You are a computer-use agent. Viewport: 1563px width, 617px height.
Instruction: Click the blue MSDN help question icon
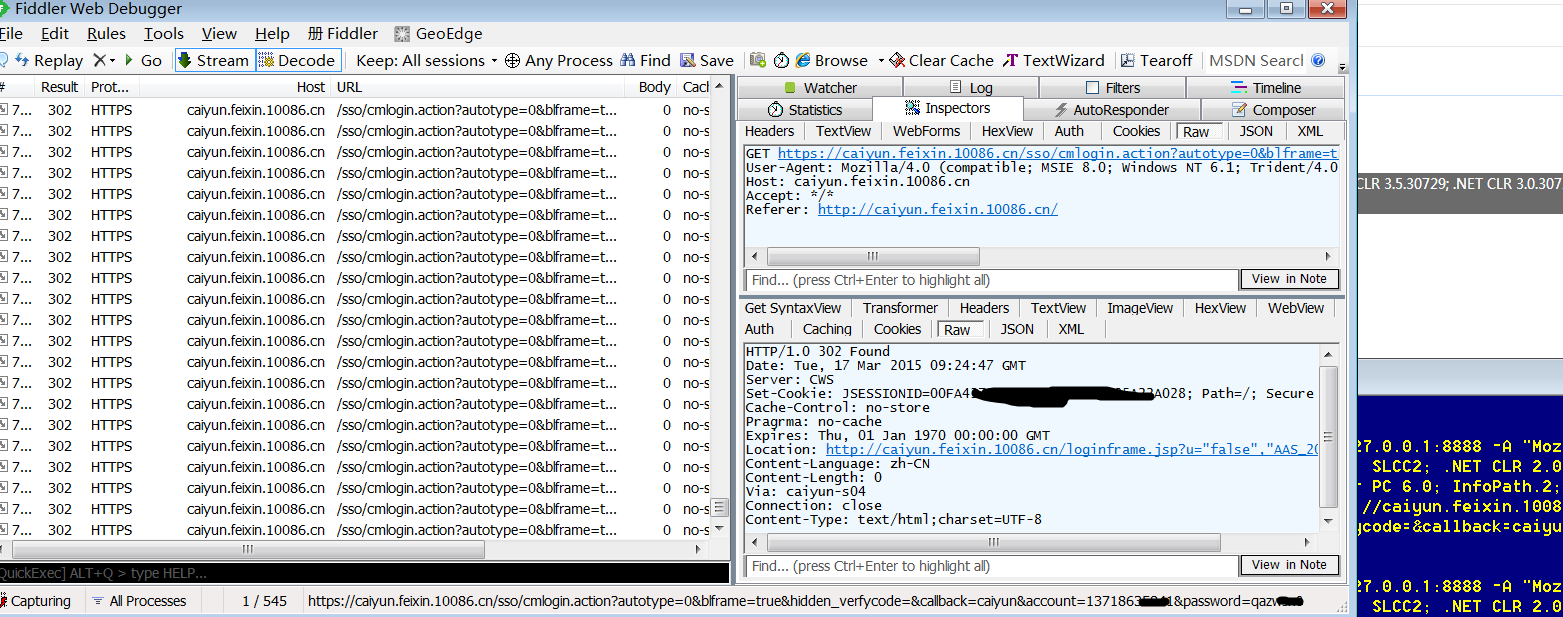1318,60
